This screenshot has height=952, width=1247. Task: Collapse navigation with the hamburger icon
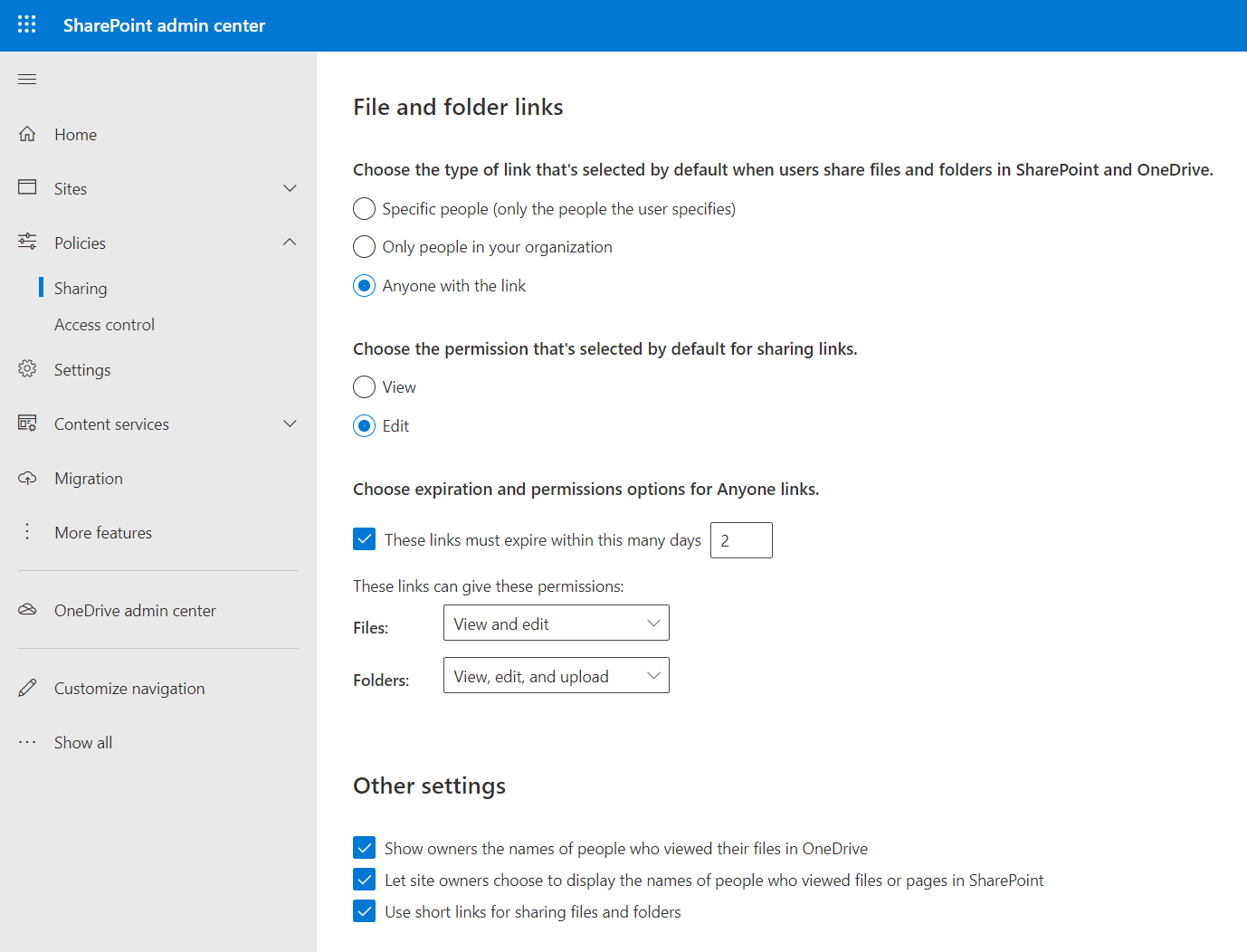coord(27,79)
